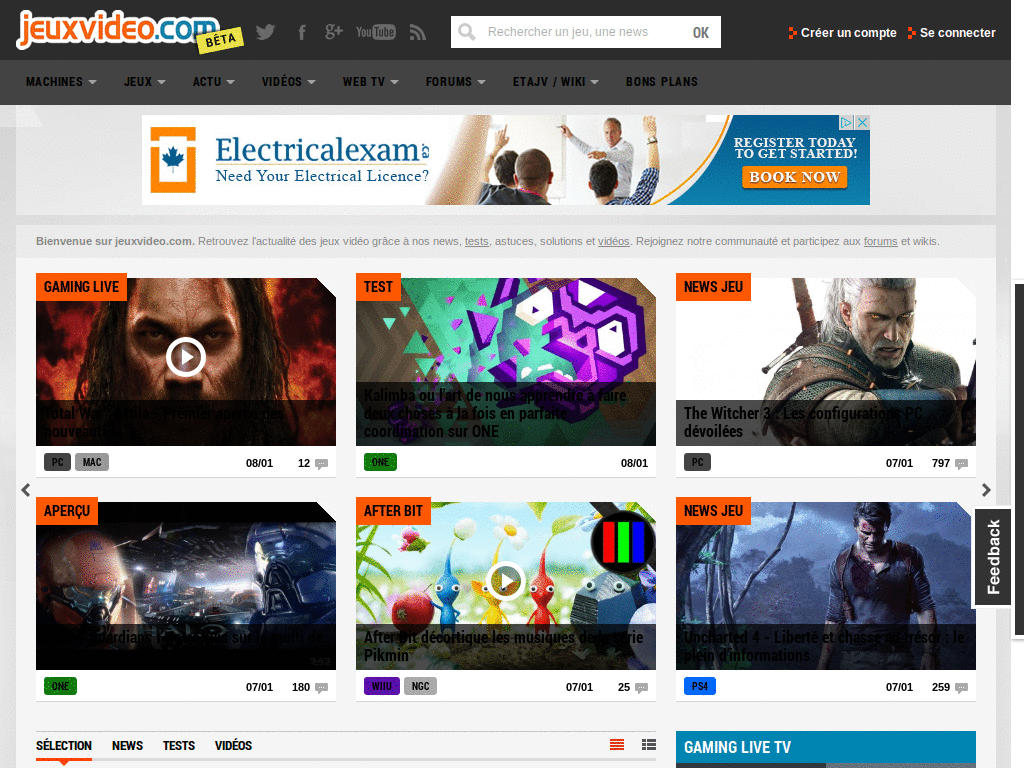Expand the VIDÉOS dropdown menu
Image resolution: width=1024 pixels, height=768 pixels.
tap(289, 82)
